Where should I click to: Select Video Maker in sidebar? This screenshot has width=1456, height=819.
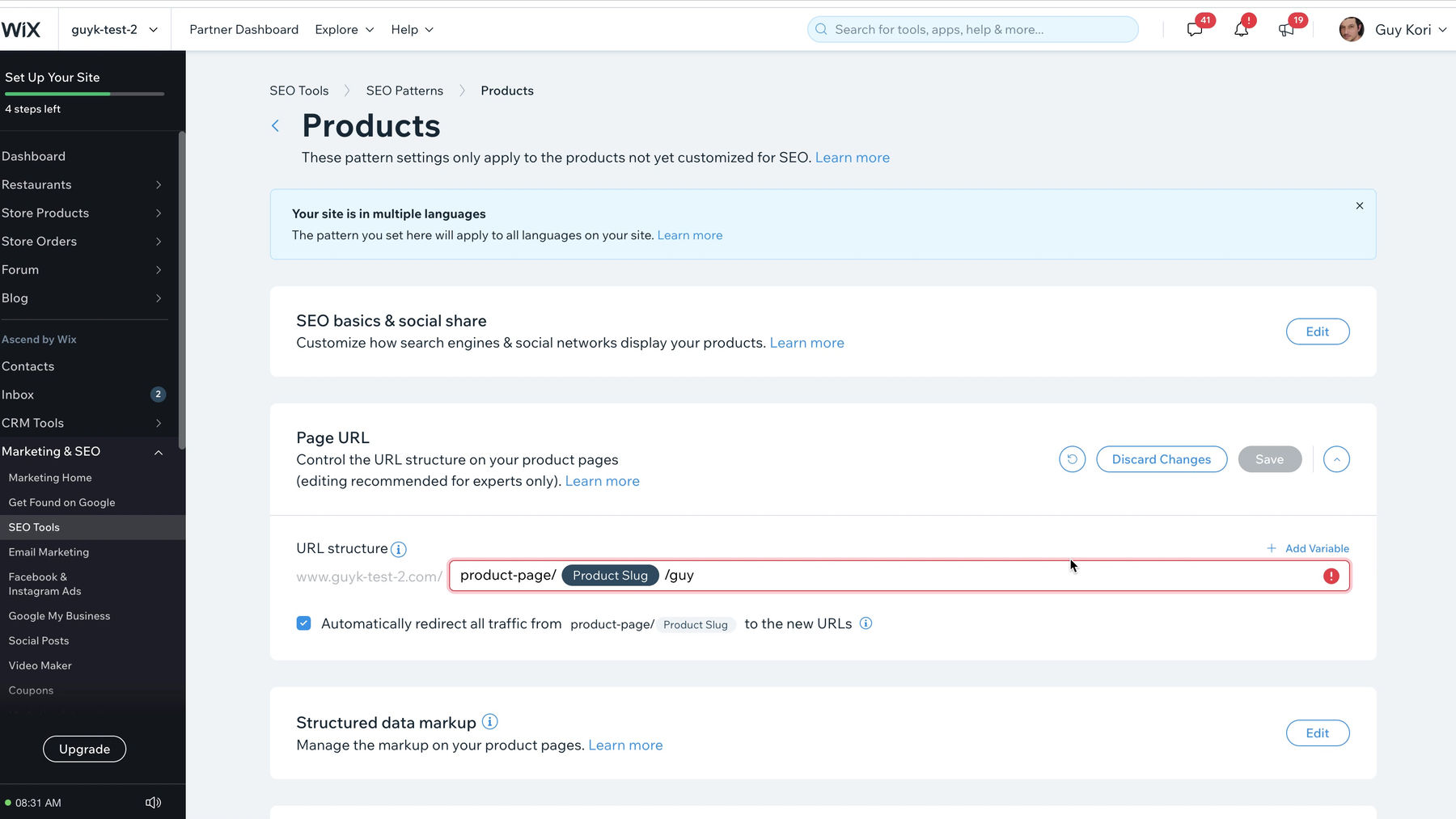[x=40, y=665]
